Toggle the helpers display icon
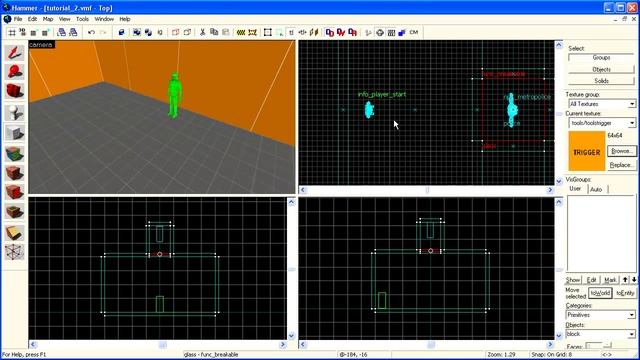 tap(380, 32)
